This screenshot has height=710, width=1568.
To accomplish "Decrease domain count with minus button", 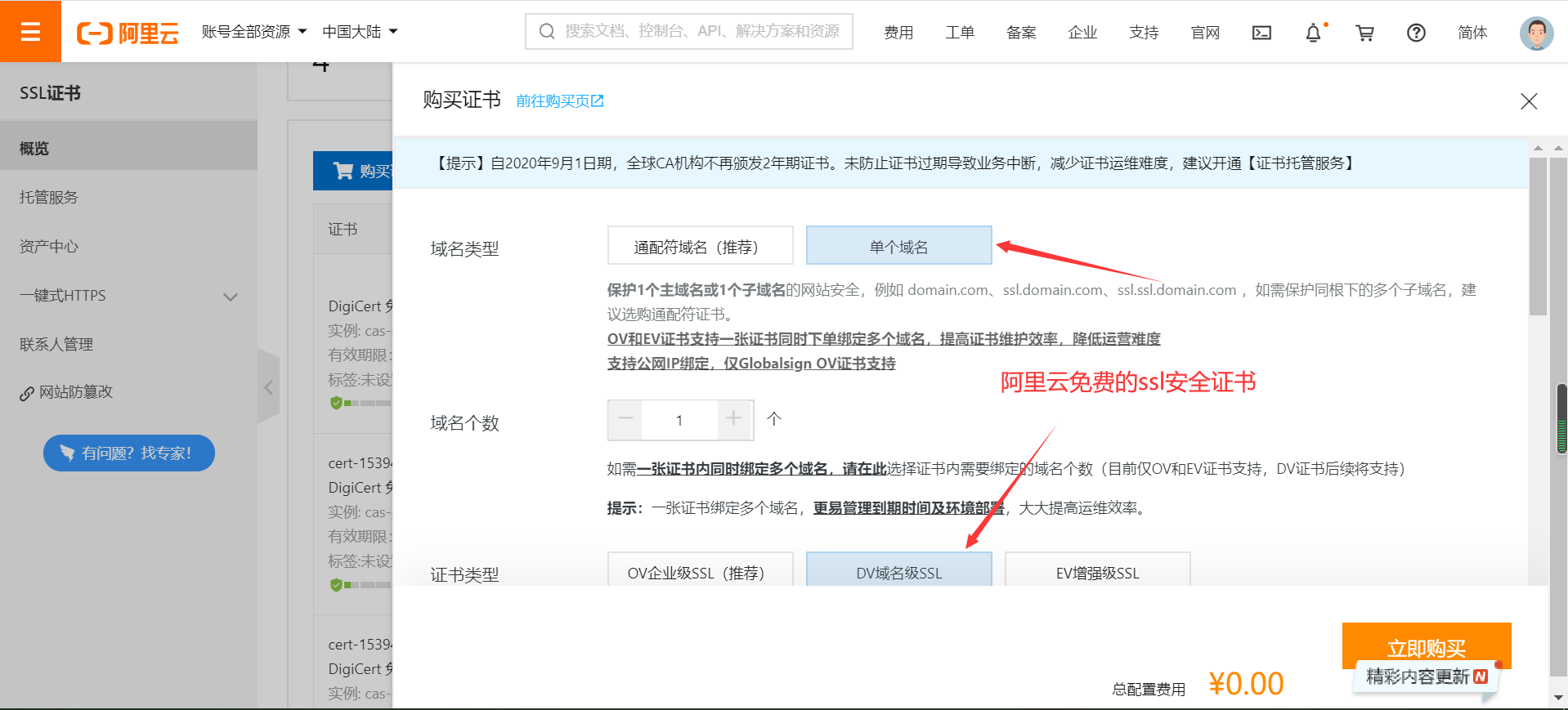I will (625, 420).
